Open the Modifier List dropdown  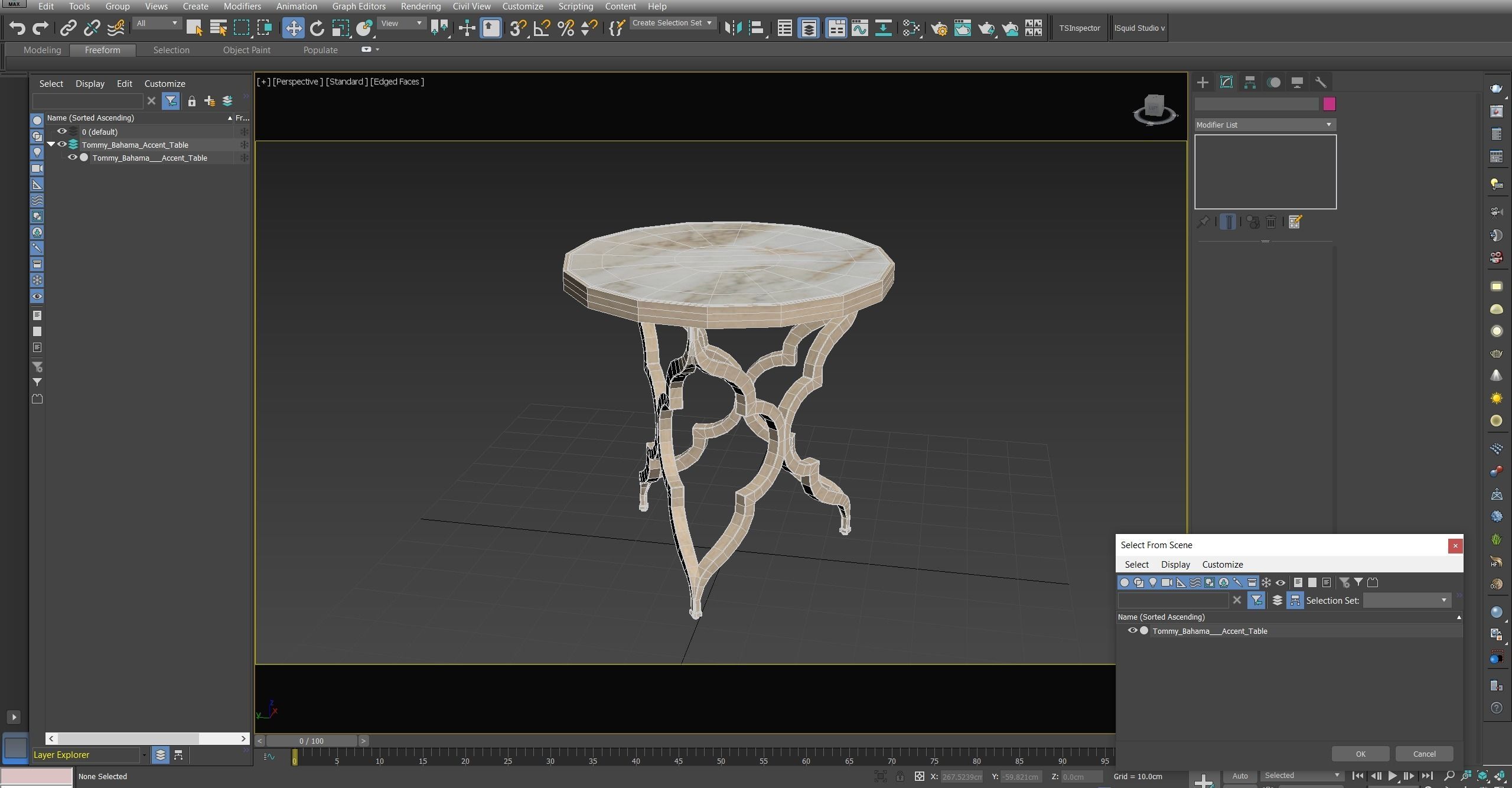(x=1264, y=125)
